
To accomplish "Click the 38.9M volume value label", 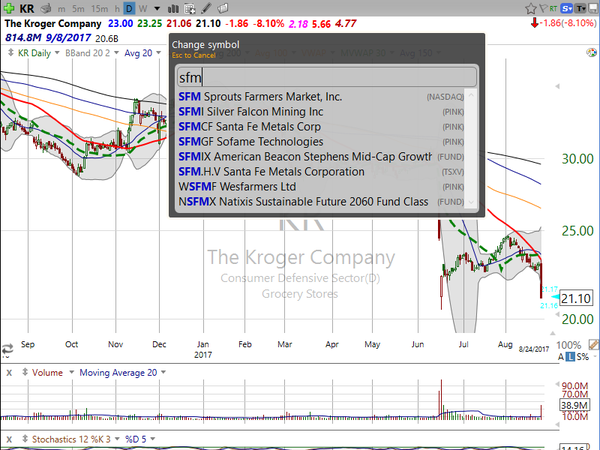I will [x=574, y=405].
